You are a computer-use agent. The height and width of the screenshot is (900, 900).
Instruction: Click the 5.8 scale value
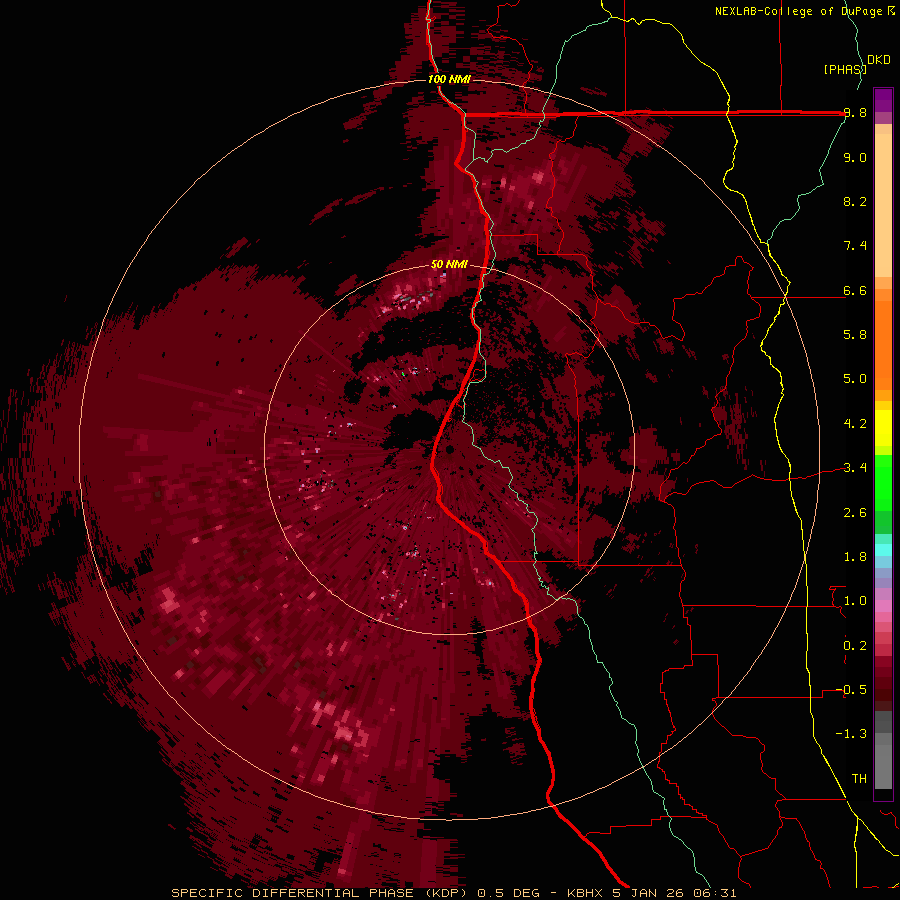pos(855,335)
